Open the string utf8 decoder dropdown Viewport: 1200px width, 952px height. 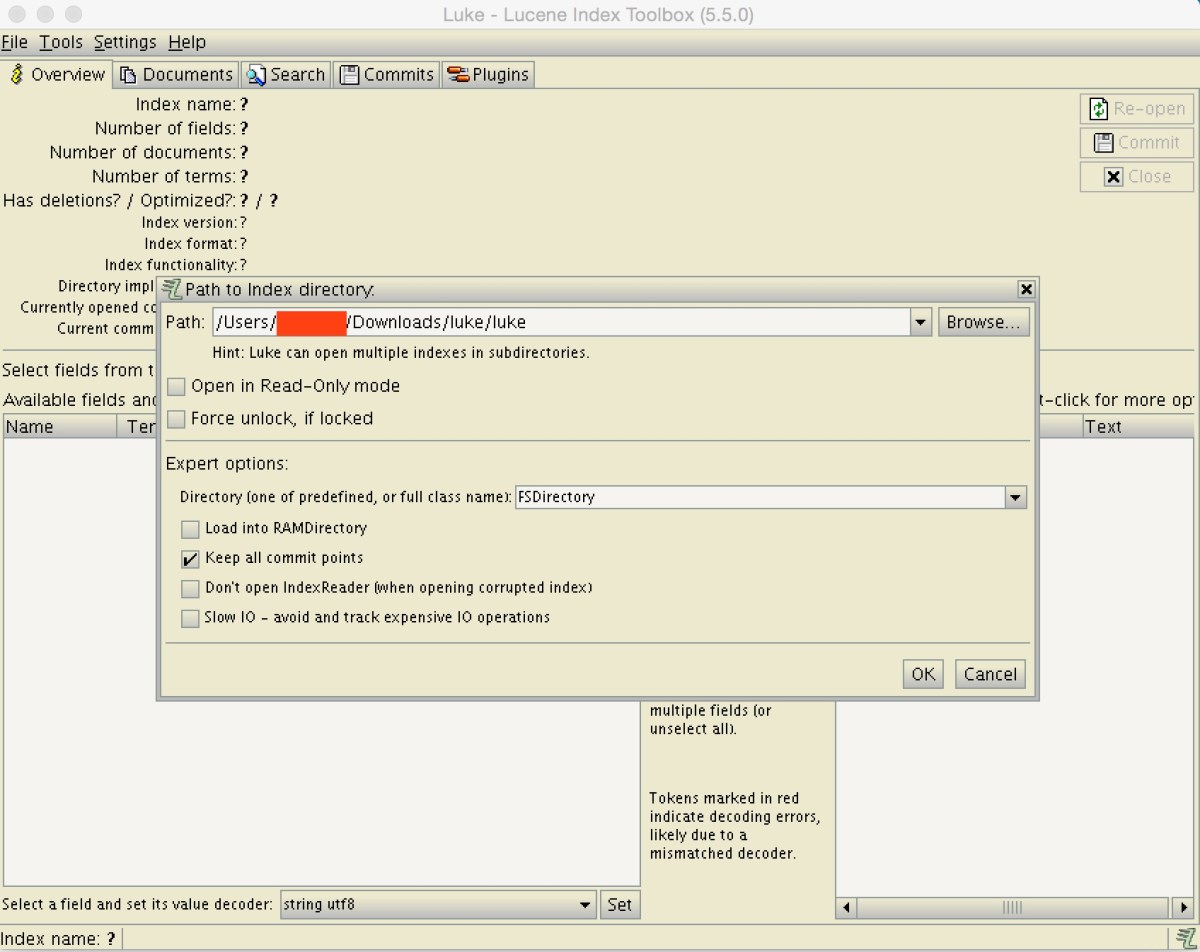pos(585,905)
